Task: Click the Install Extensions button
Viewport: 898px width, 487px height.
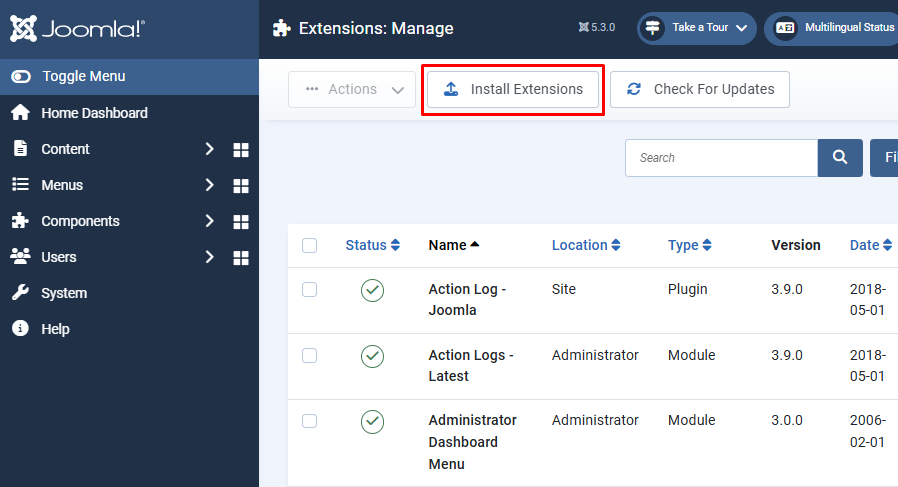Action: tap(512, 89)
